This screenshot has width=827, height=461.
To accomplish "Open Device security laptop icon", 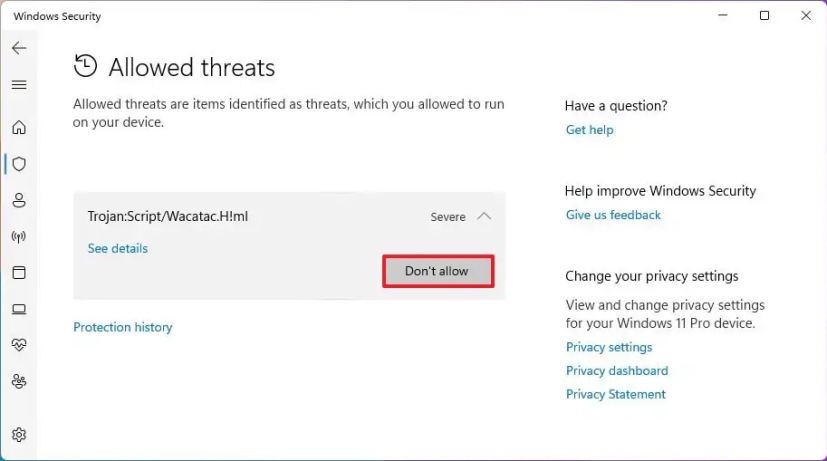I will pos(19,309).
